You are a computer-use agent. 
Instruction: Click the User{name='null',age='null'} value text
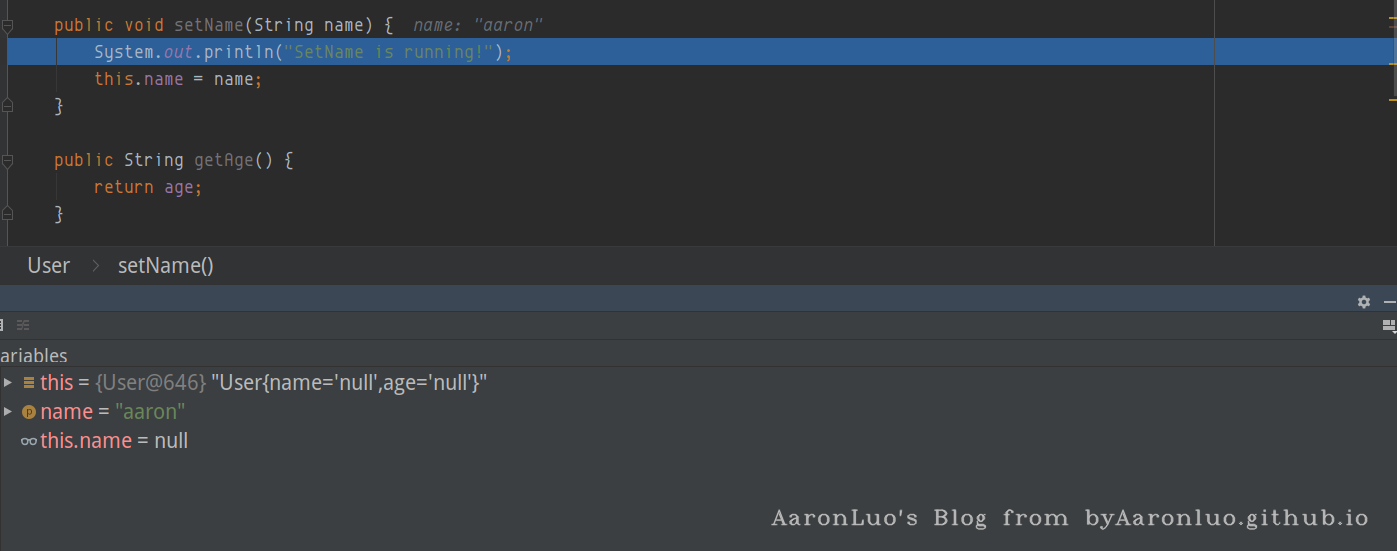349,383
